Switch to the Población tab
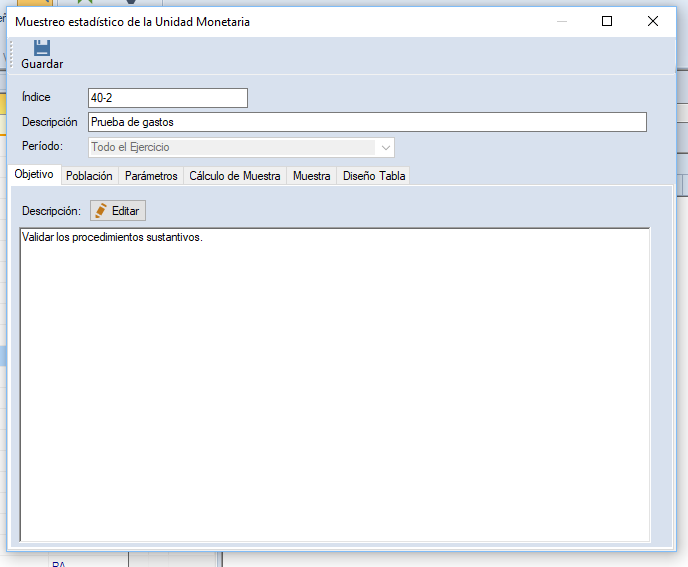Screen dimensions: 688x567 tap(89, 176)
